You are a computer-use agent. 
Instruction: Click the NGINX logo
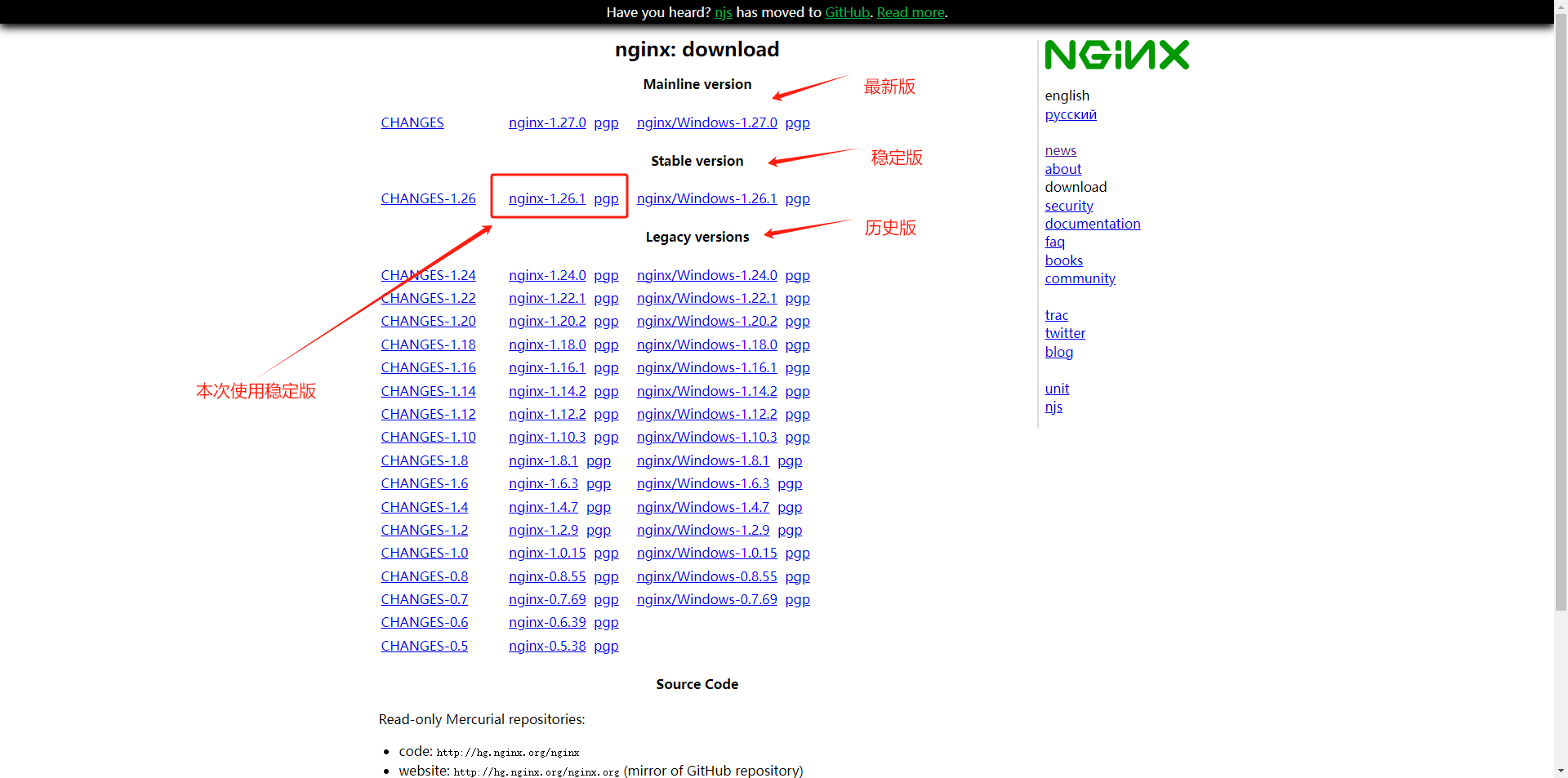click(1116, 55)
